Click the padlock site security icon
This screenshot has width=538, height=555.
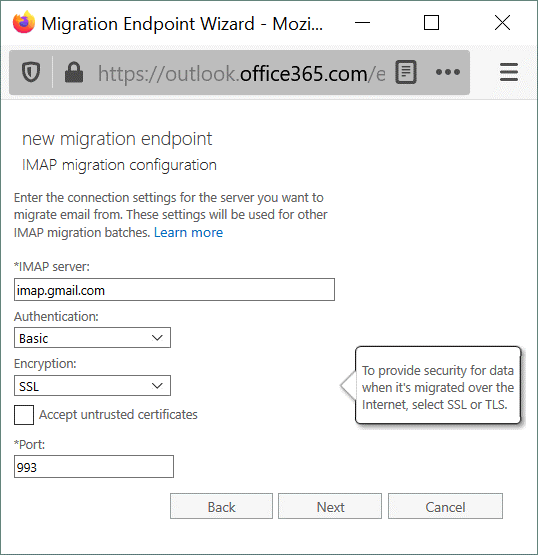[74, 72]
